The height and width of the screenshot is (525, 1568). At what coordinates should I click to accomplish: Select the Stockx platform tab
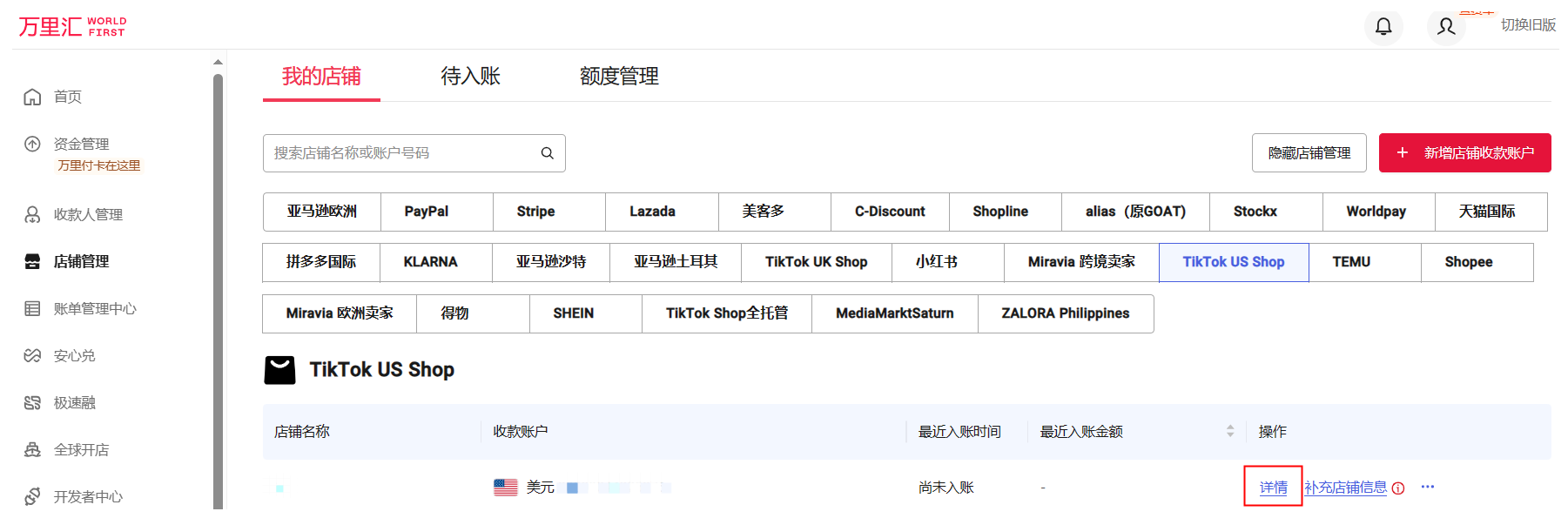pyautogui.click(x=1266, y=212)
